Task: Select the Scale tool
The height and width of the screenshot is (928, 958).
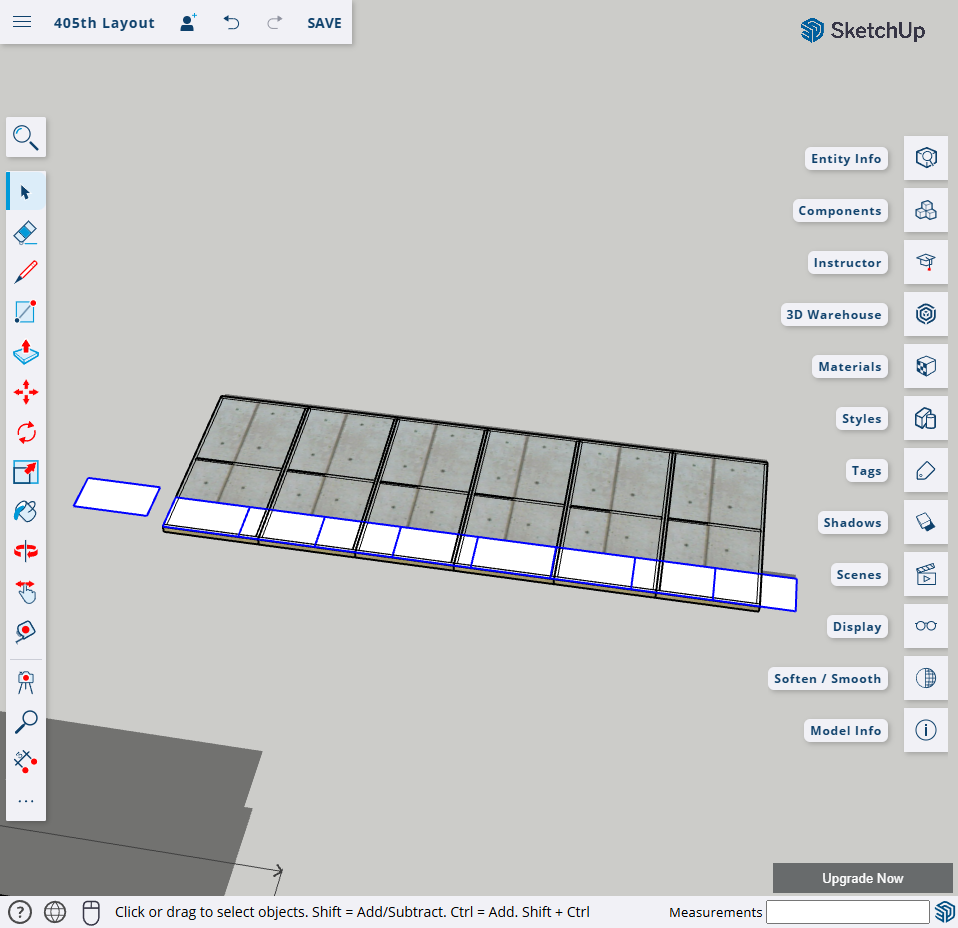Action: (x=26, y=472)
